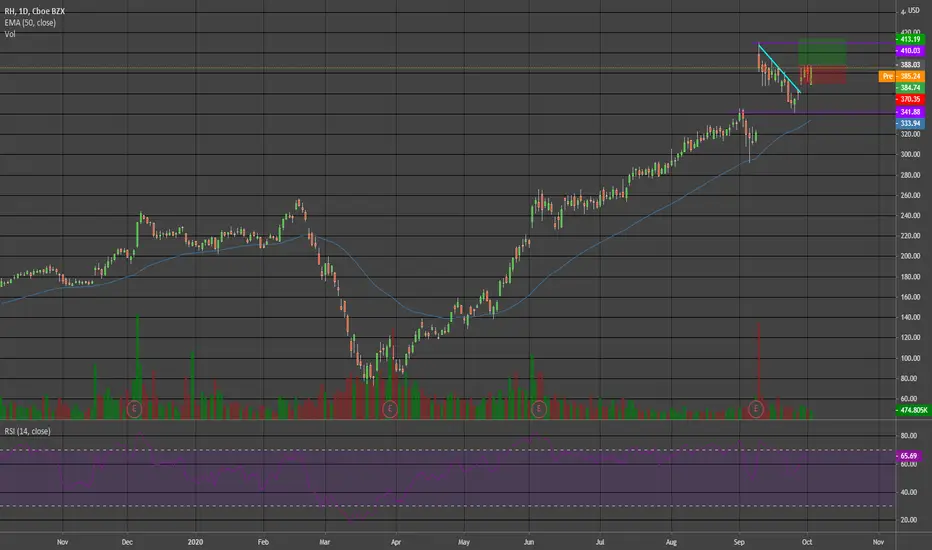
Task: Click the 260.00 price scale label
Action: coord(910,196)
